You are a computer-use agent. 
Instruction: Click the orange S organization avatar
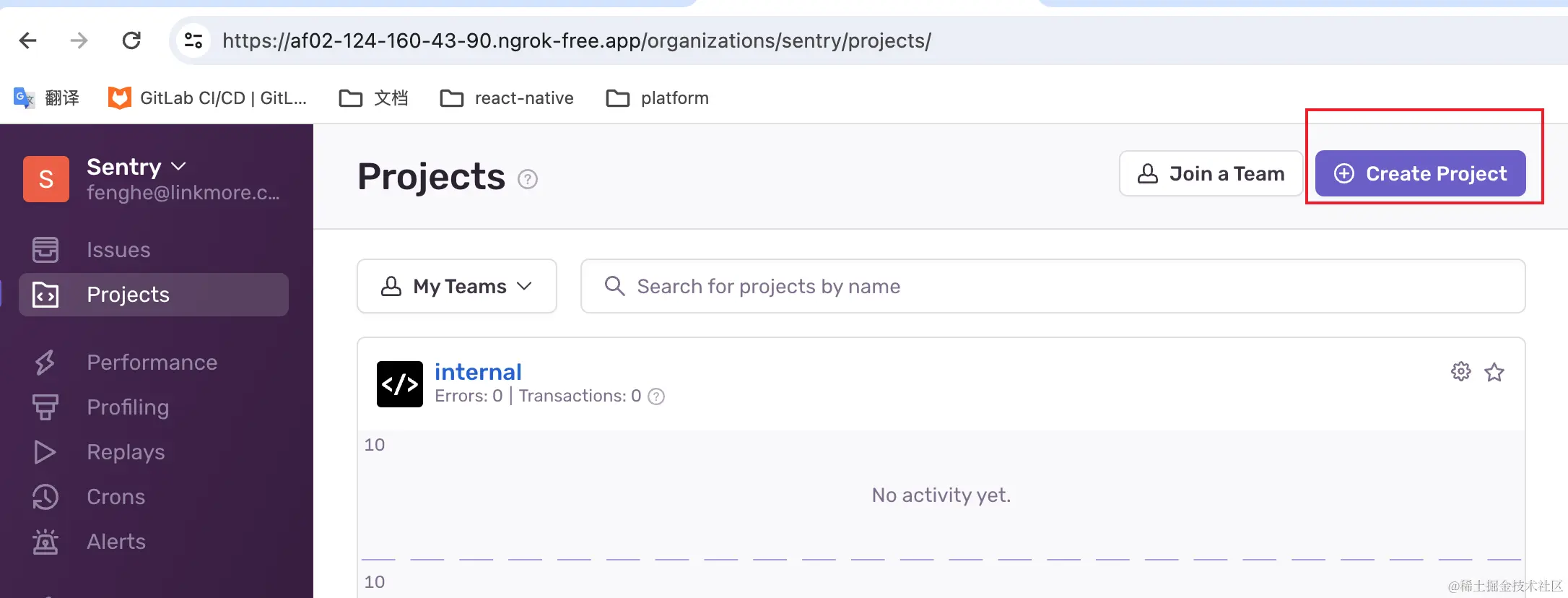click(x=46, y=179)
